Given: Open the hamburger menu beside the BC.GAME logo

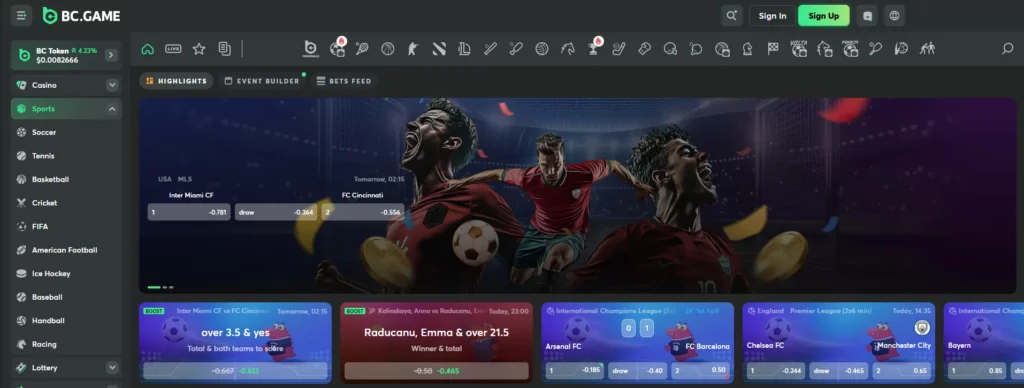Looking at the screenshot, I should pos(21,16).
